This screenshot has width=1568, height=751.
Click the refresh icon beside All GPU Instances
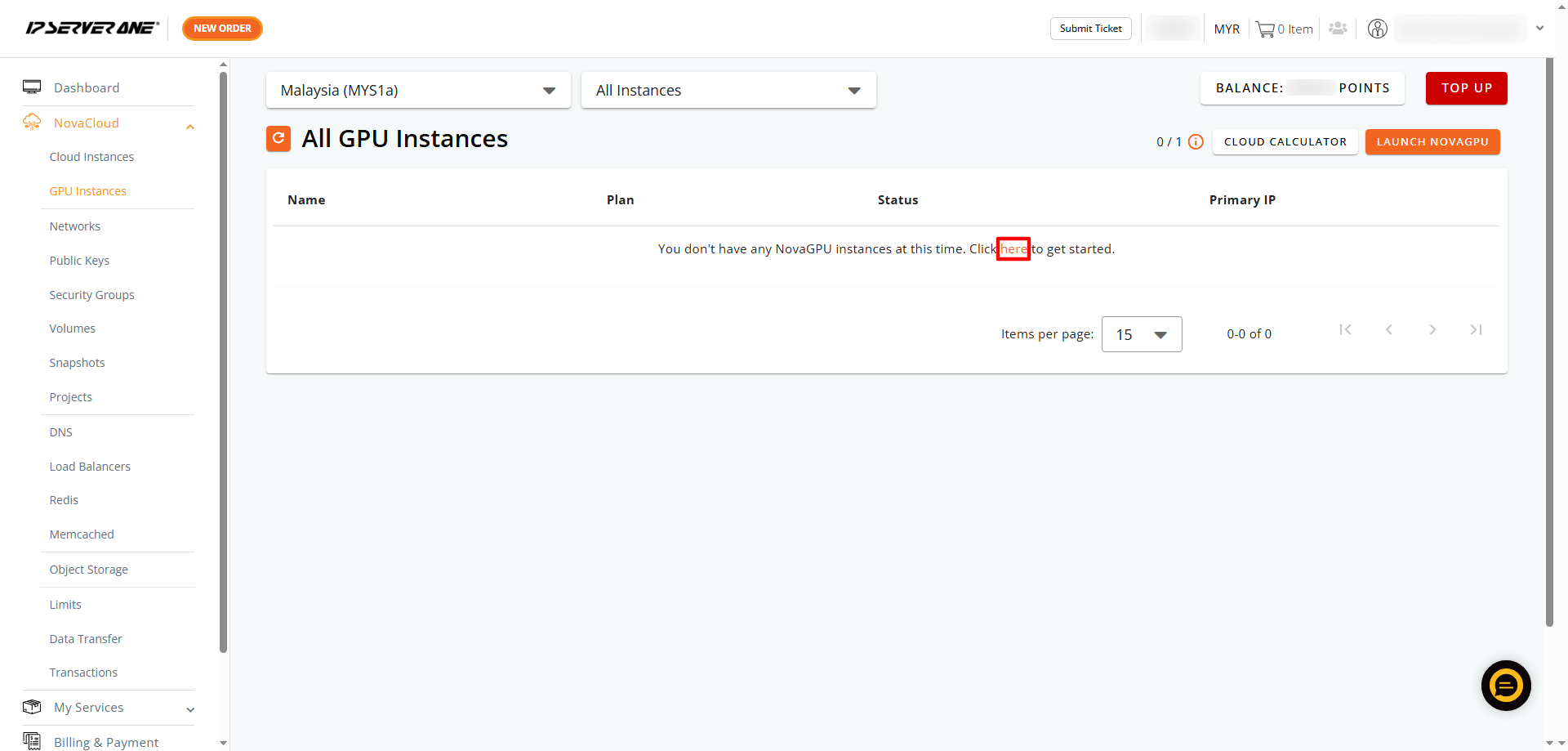tap(278, 139)
